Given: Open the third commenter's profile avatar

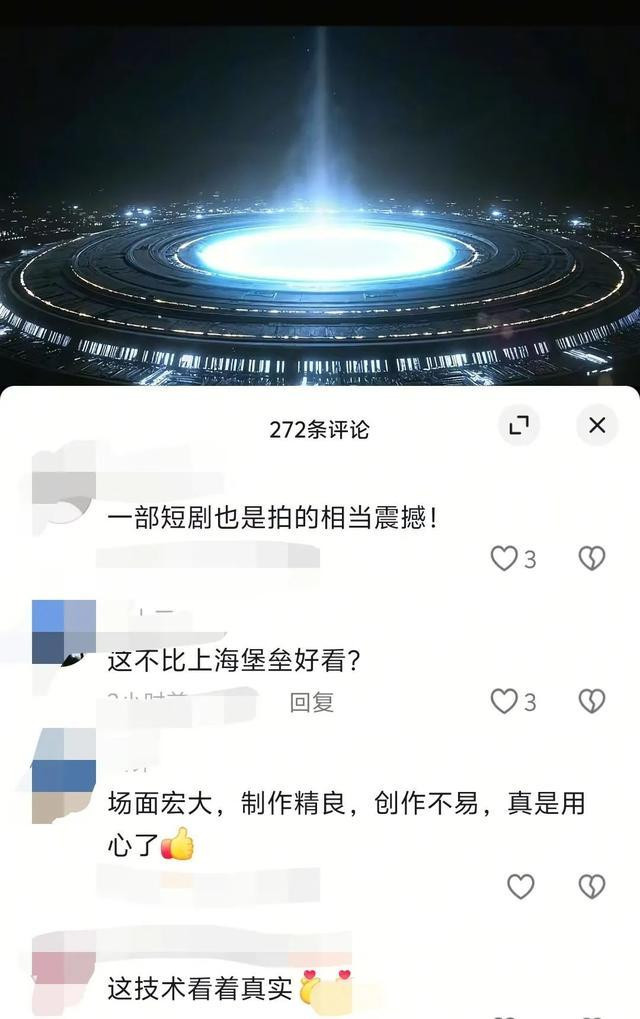Looking at the screenshot, I should pos(64,776).
